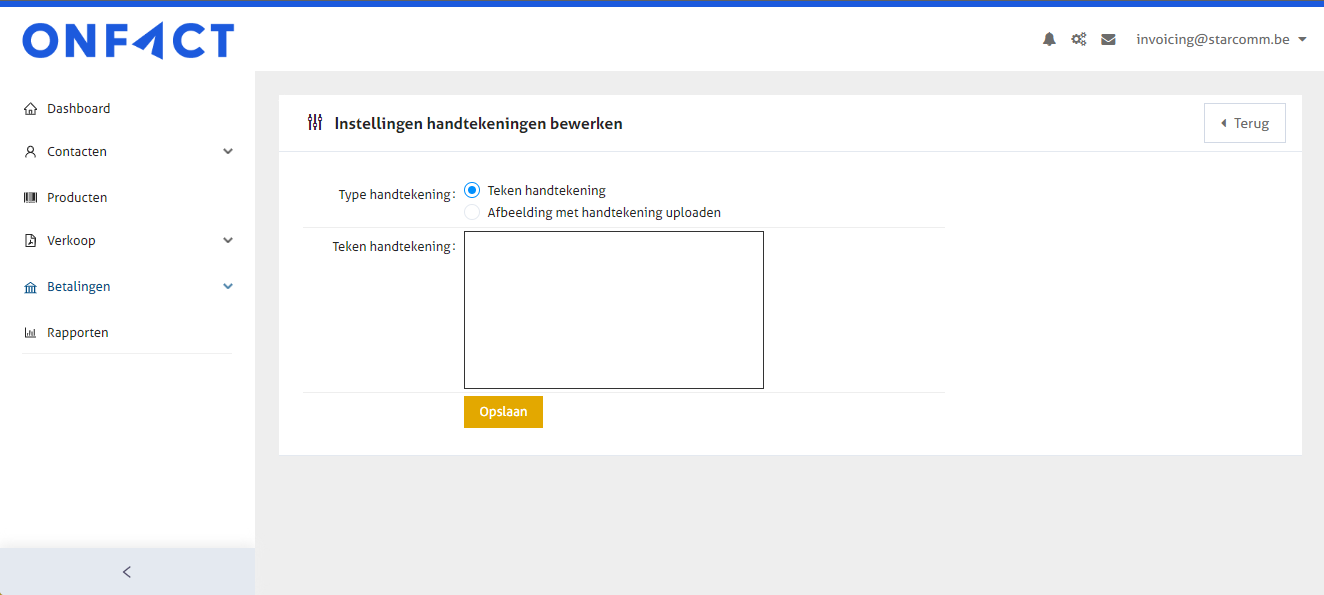Click the Terug back button
Screen dimensions: 1324x595
pos(1244,123)
